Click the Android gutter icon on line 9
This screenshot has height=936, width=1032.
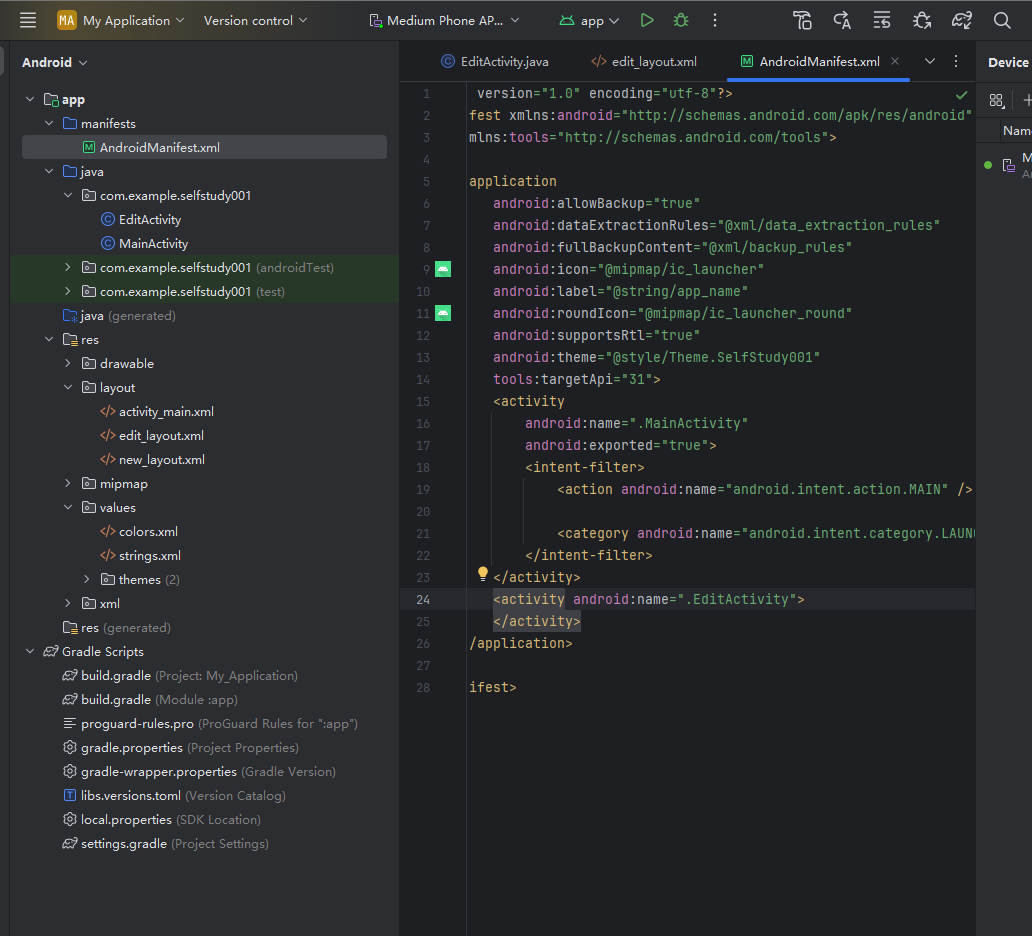pyautogui.click(x=443, y=269)
